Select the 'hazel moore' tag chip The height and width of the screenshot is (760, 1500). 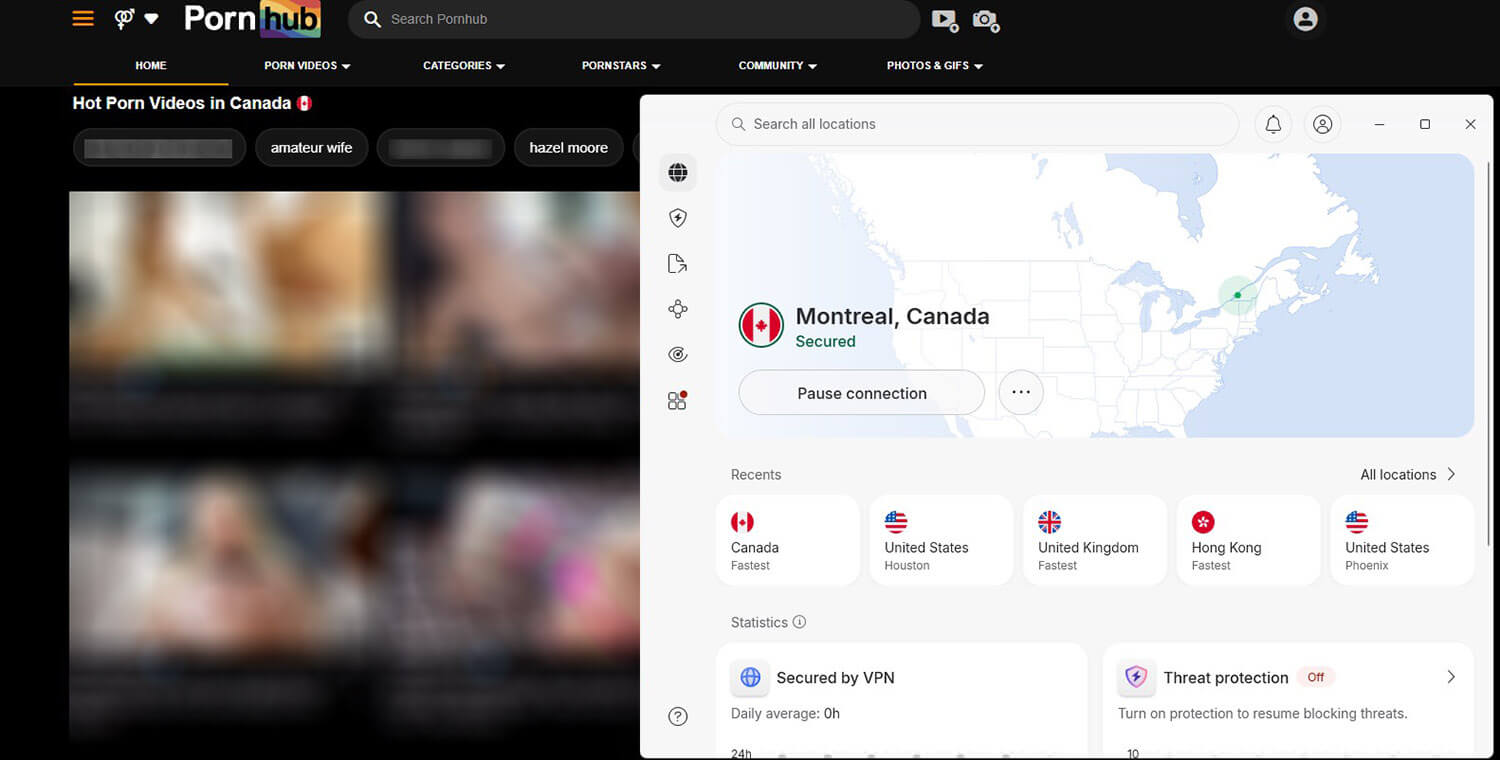pyautogui.click(x=568, y=148)
